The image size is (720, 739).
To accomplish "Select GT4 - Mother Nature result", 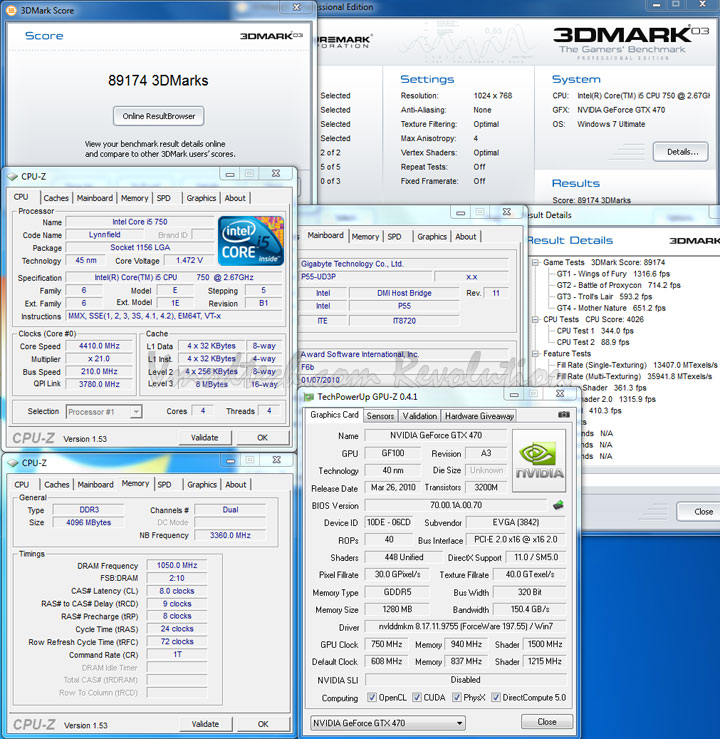I will [611, 308].
